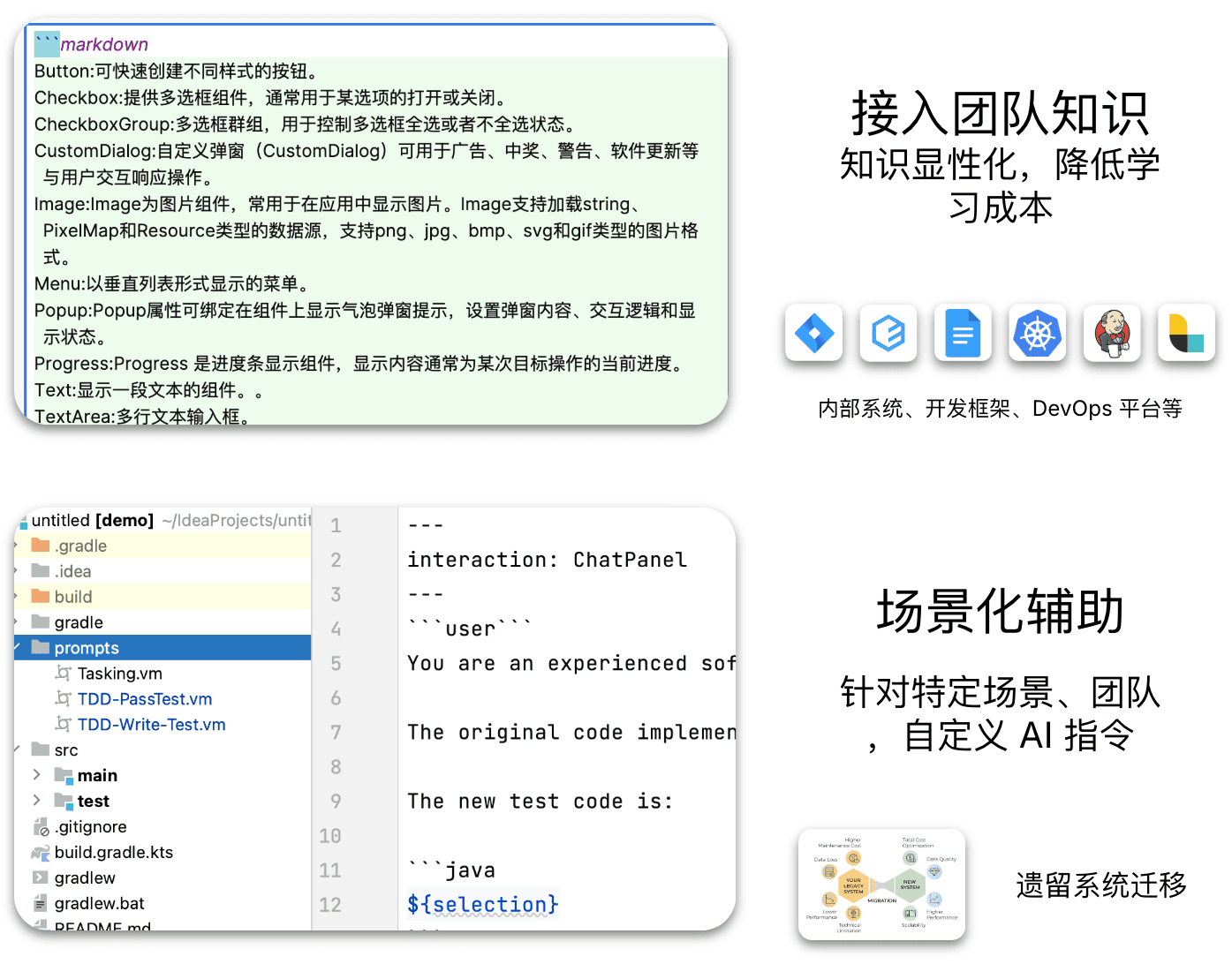The image size is (1232, 964).
Task: Click the TextArea: description line
Action: (x=146, y=416)
